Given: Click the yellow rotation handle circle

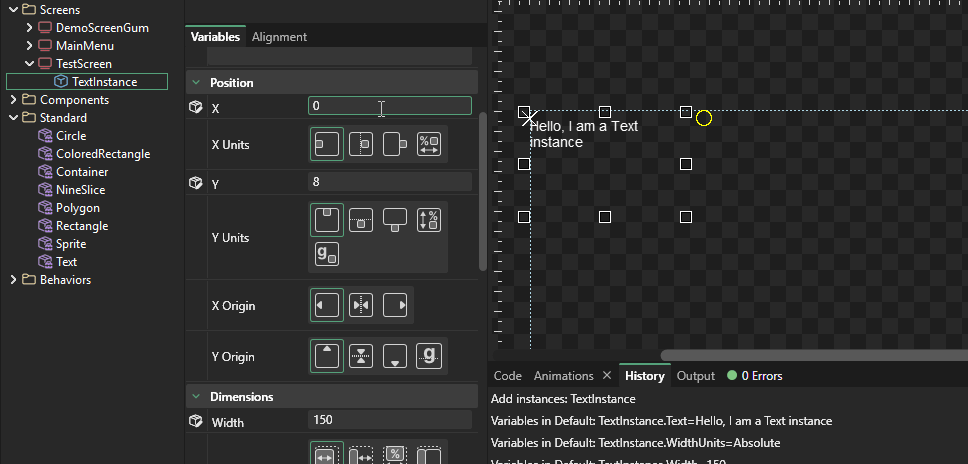Looking at the screenshot, I should (704, 119).
